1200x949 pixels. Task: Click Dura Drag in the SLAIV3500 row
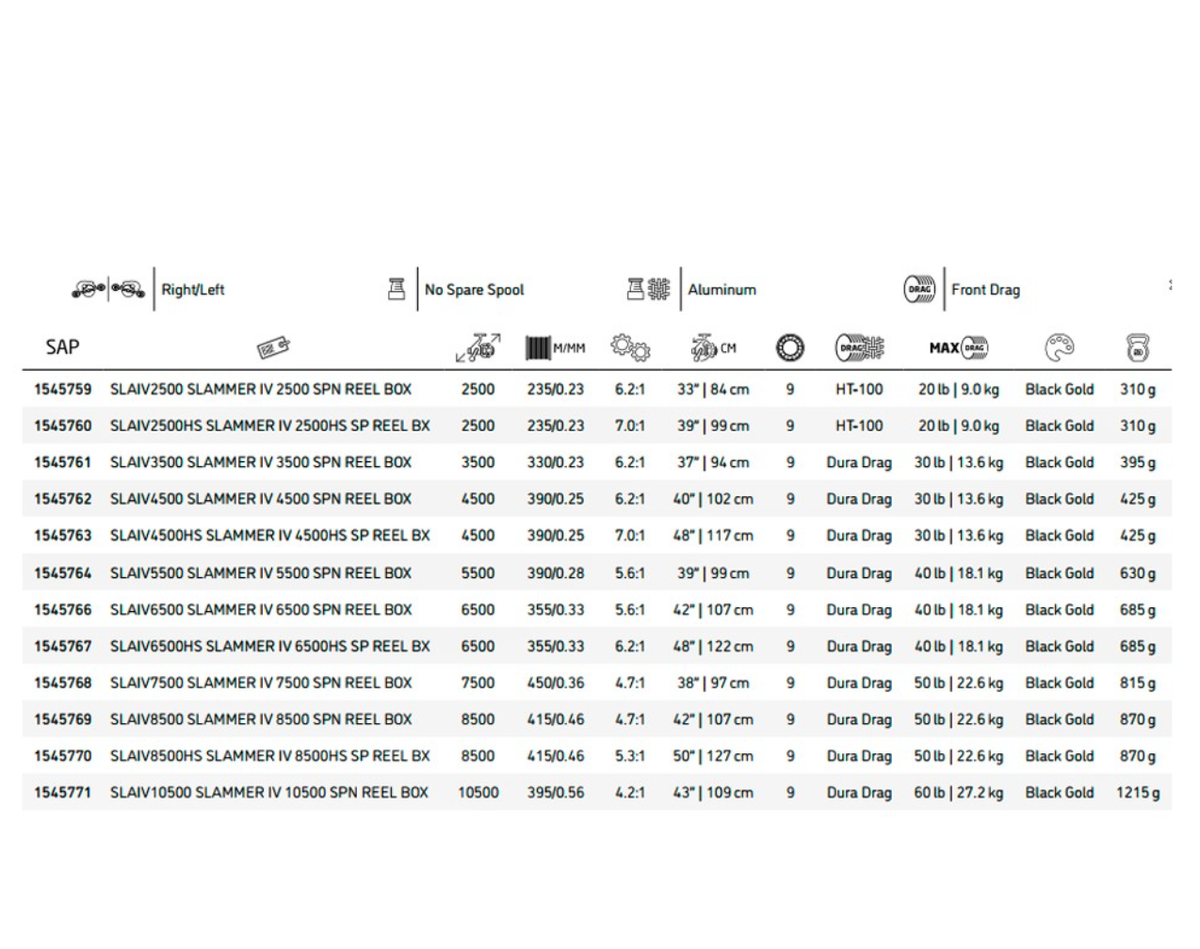859,463
